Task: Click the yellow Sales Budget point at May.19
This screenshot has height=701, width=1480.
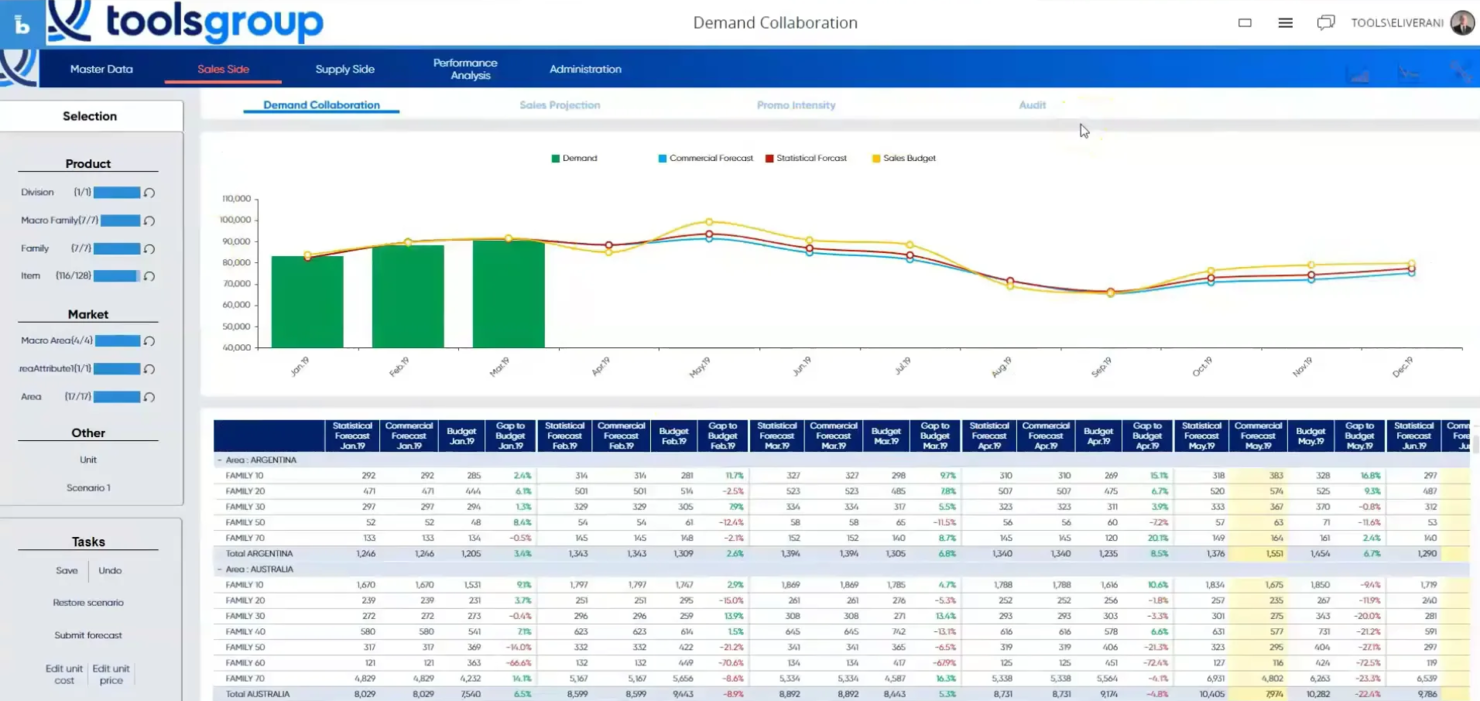Action: point(709,222)
